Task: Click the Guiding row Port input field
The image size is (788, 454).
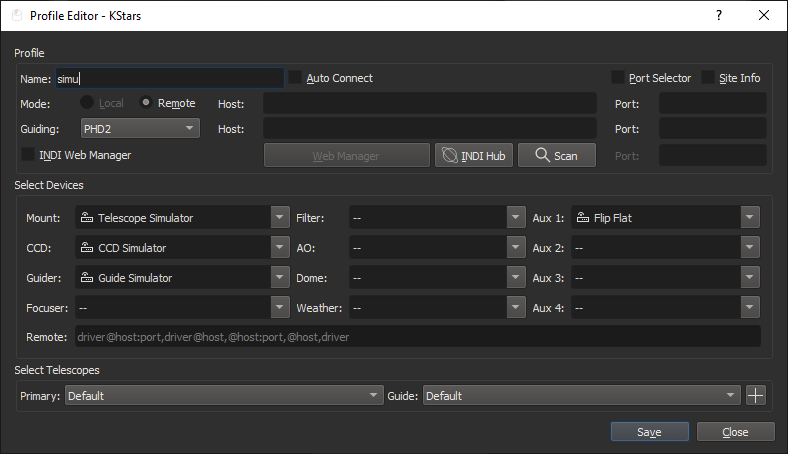Action: (x=713, y=128)
